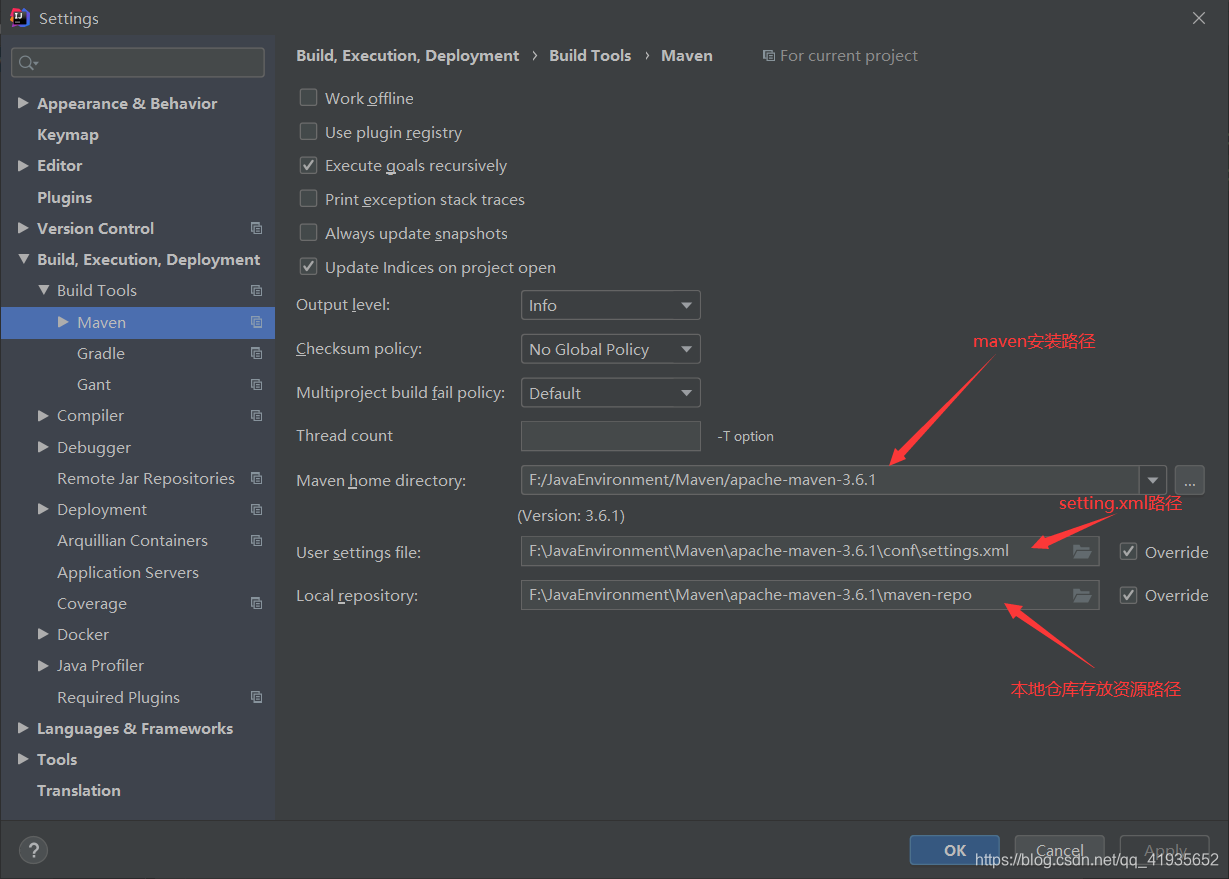
Task: Expand the Maven subtree arrow
Action: [63, 322]
